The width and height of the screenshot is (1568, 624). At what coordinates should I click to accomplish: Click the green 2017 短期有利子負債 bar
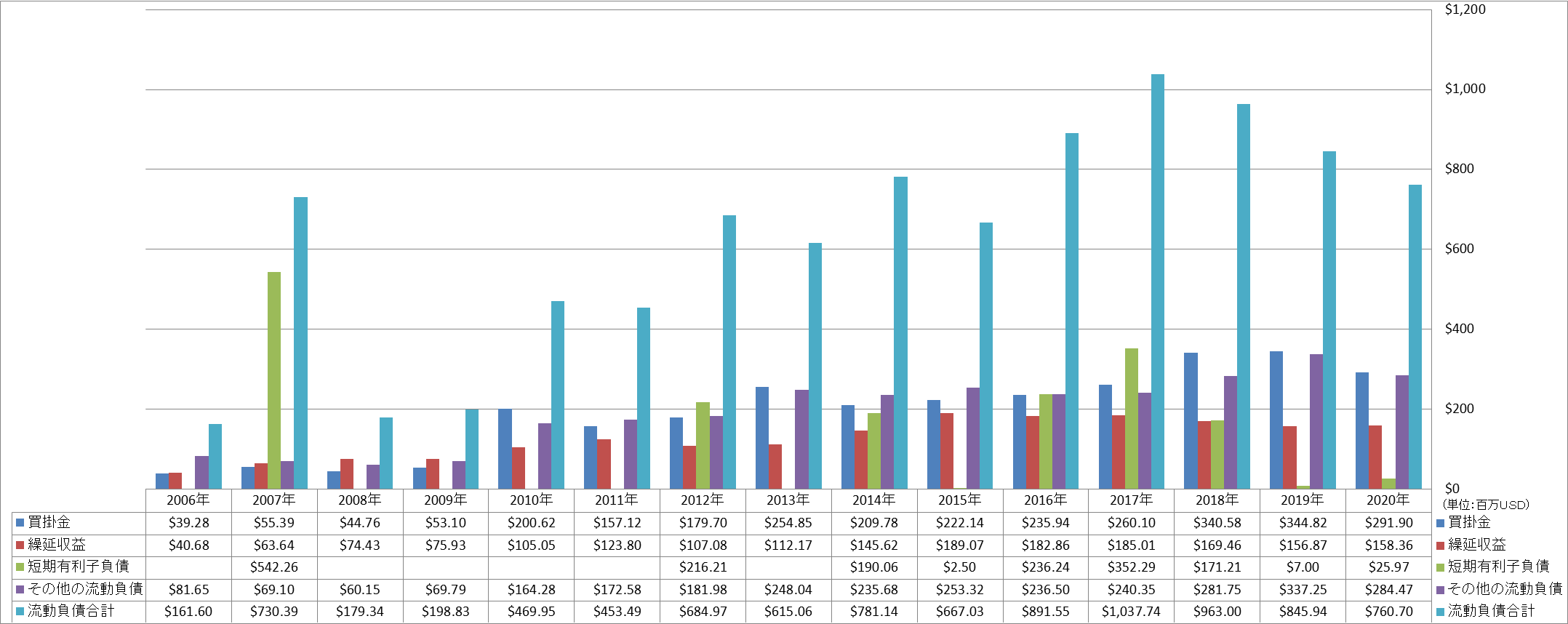pyautogui.click(x=1132, y=418)
